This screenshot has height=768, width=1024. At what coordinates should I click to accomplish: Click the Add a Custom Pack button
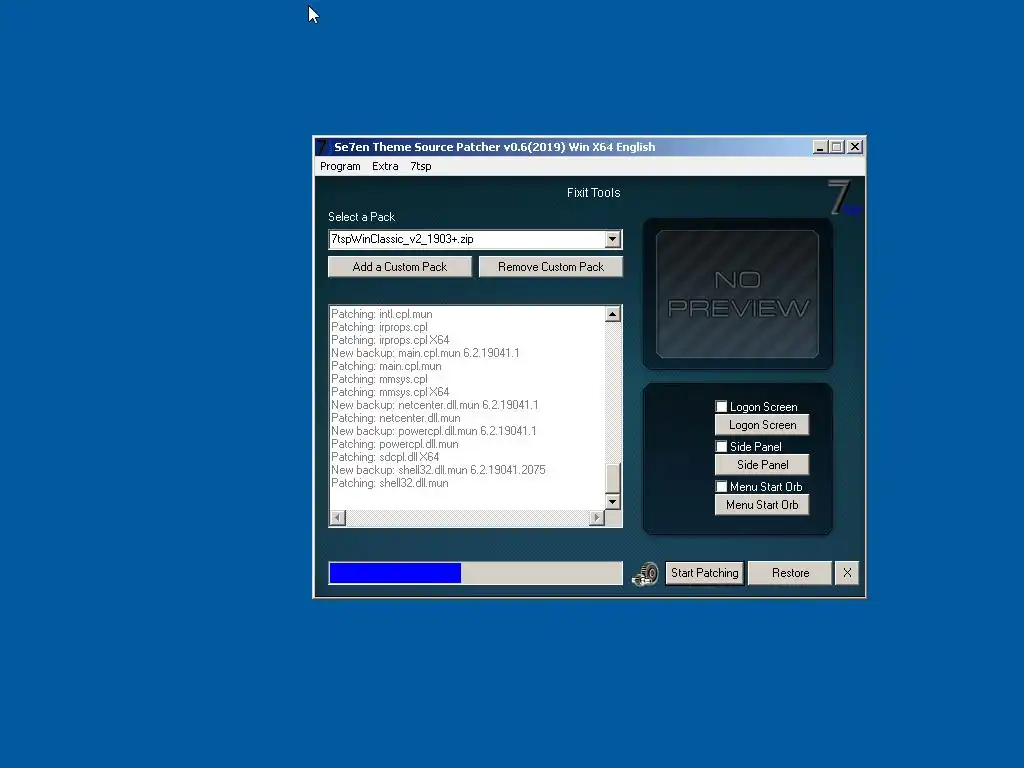pyautogui.click(x=400, y=266)
